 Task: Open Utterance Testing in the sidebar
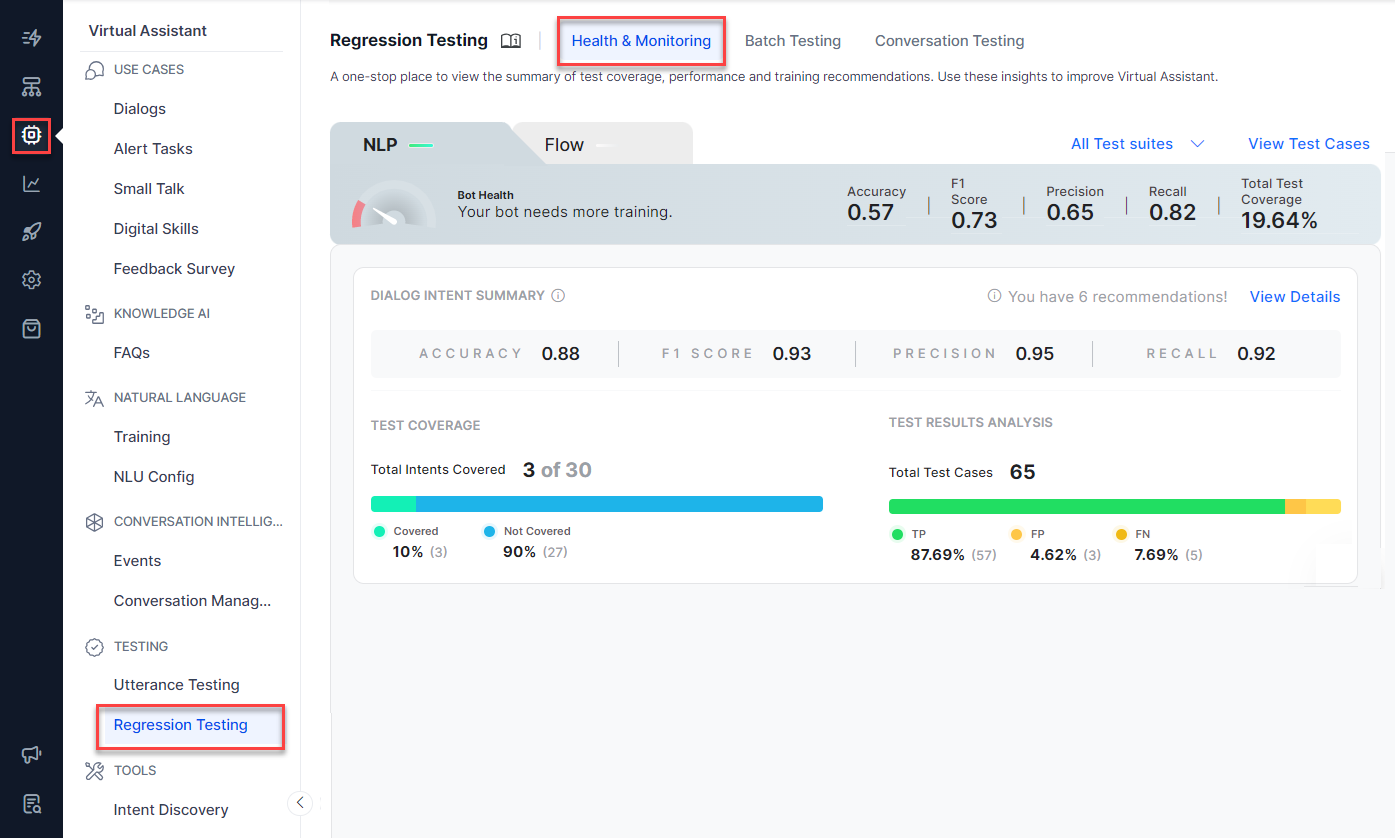pyautogui.click(x=176, y=685)
